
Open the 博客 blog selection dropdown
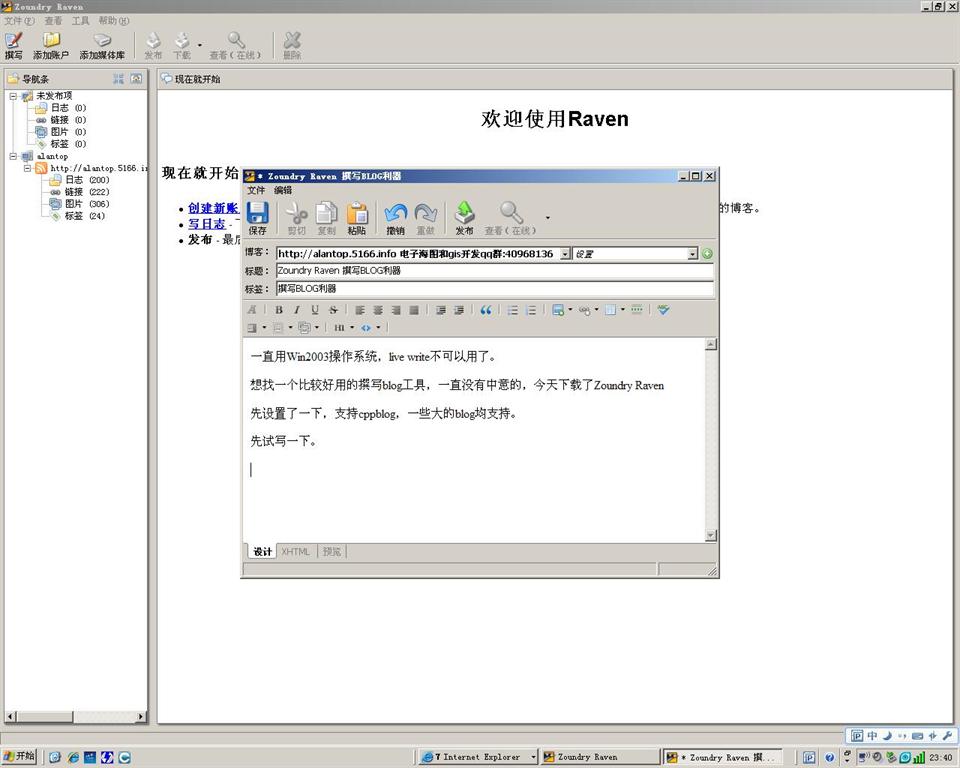565,254
